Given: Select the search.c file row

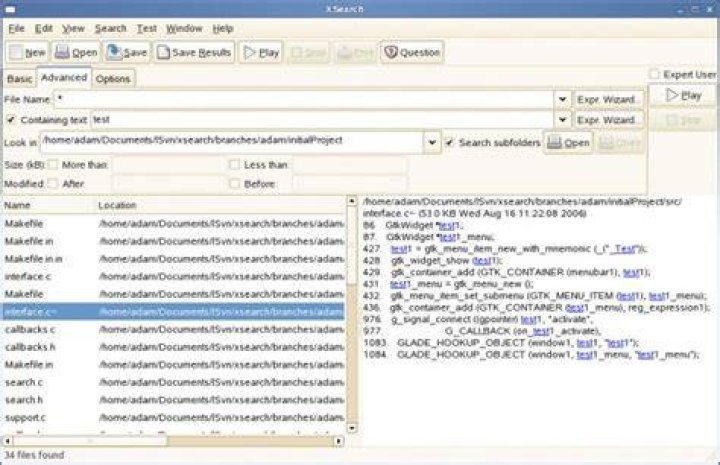Looking at the screenshot, I should [174, 382].
